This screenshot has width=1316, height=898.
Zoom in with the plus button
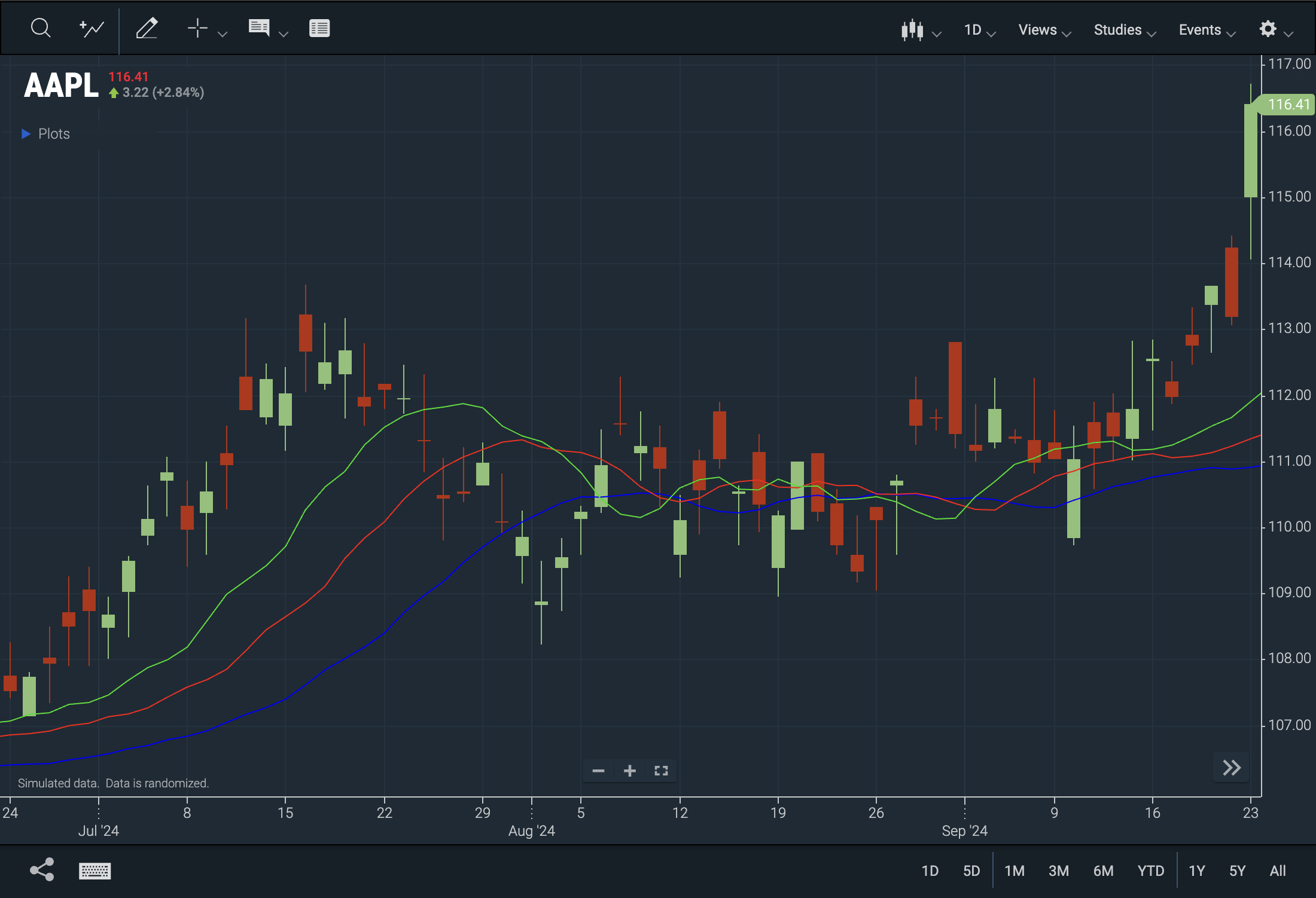click(x=630, y=771)
